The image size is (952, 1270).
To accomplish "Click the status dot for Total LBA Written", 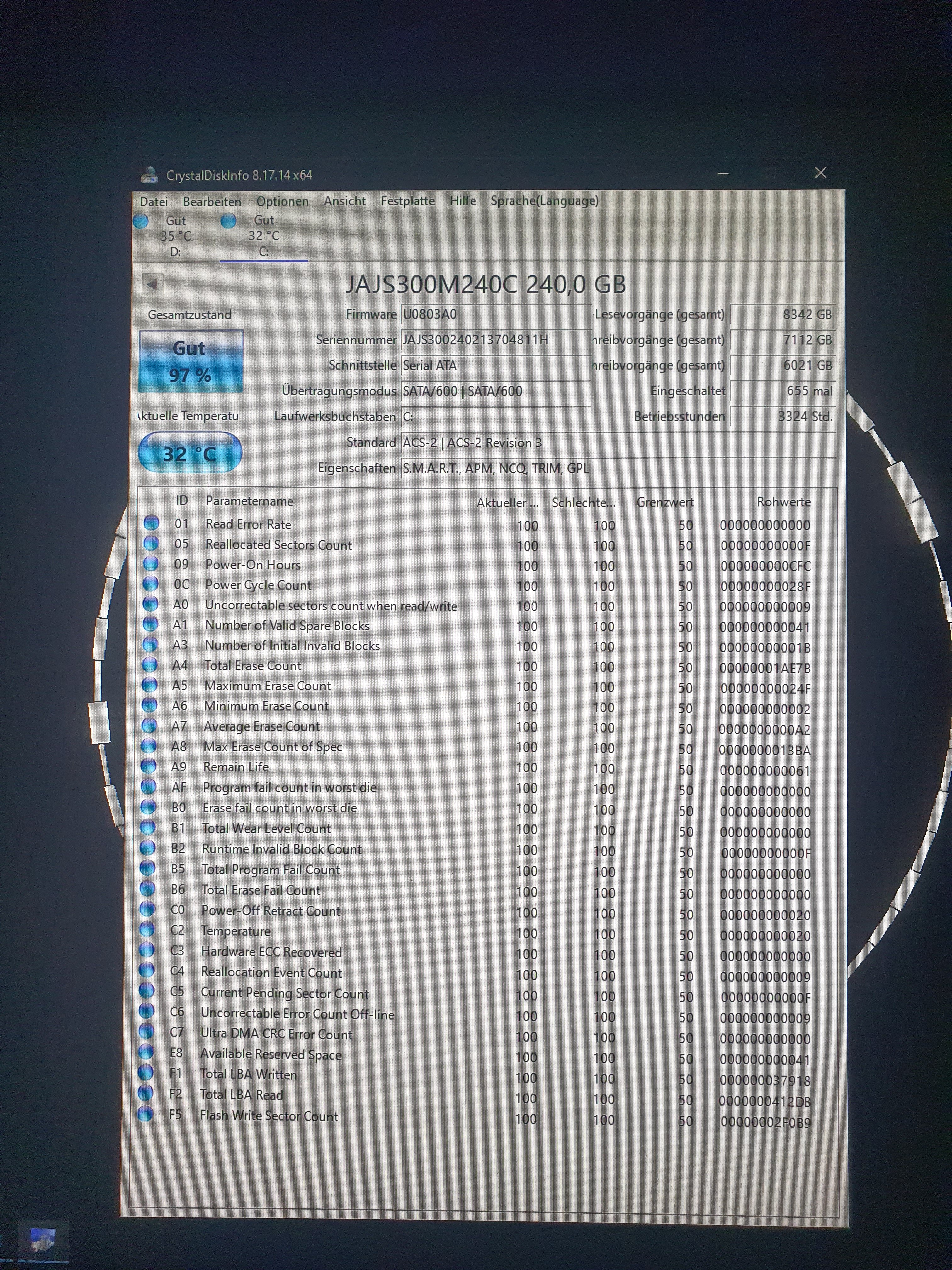I will [x=146, y=1073].
